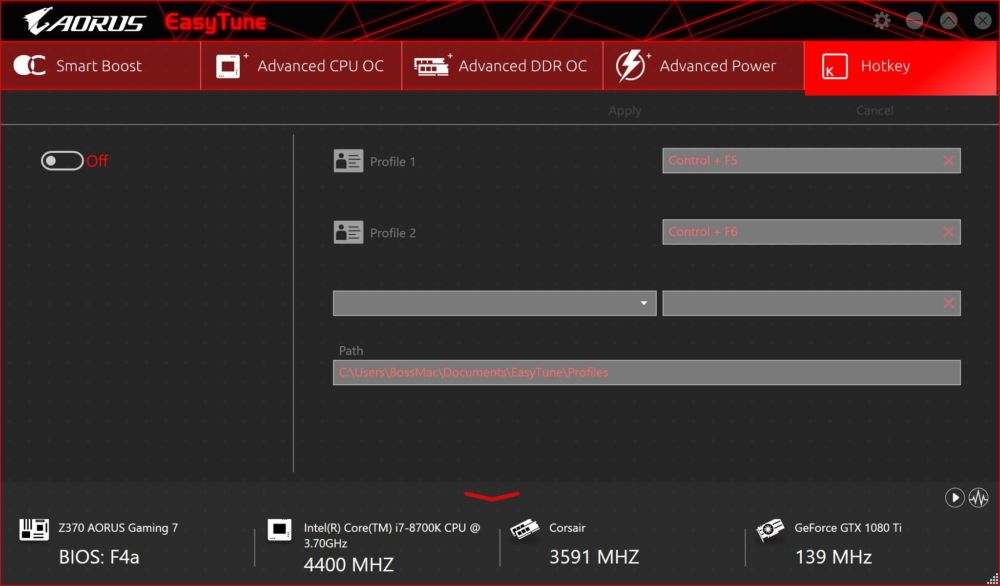Click the GeForce GTX 1080 Ti label
This screenshot has height=586, width=1000.
[848, 527]
